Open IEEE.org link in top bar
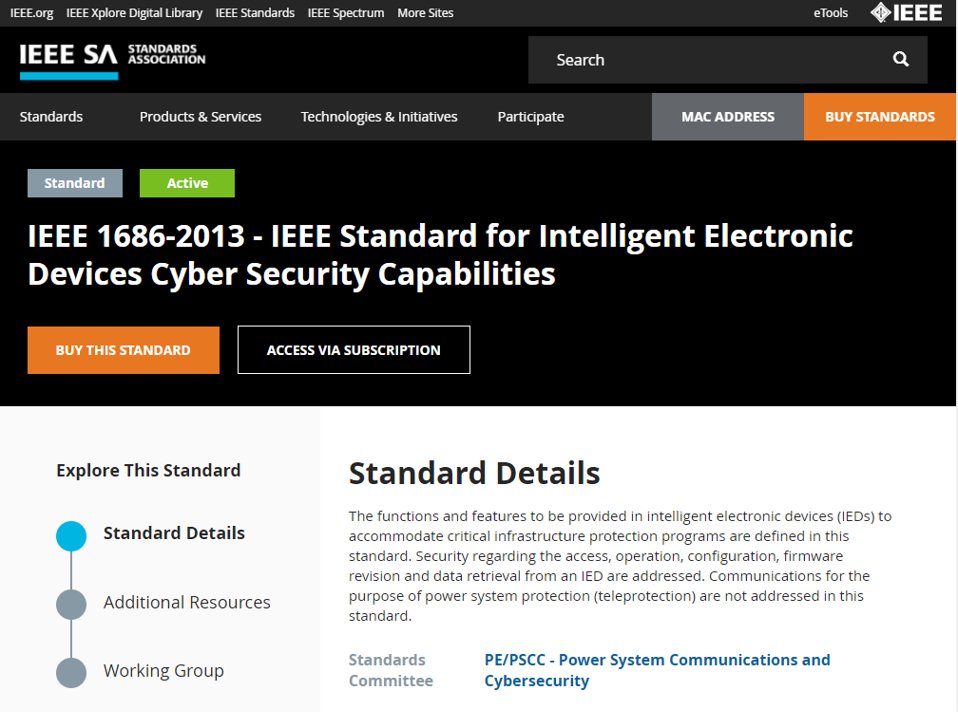The image size is (958, 712). click(32, 13)
